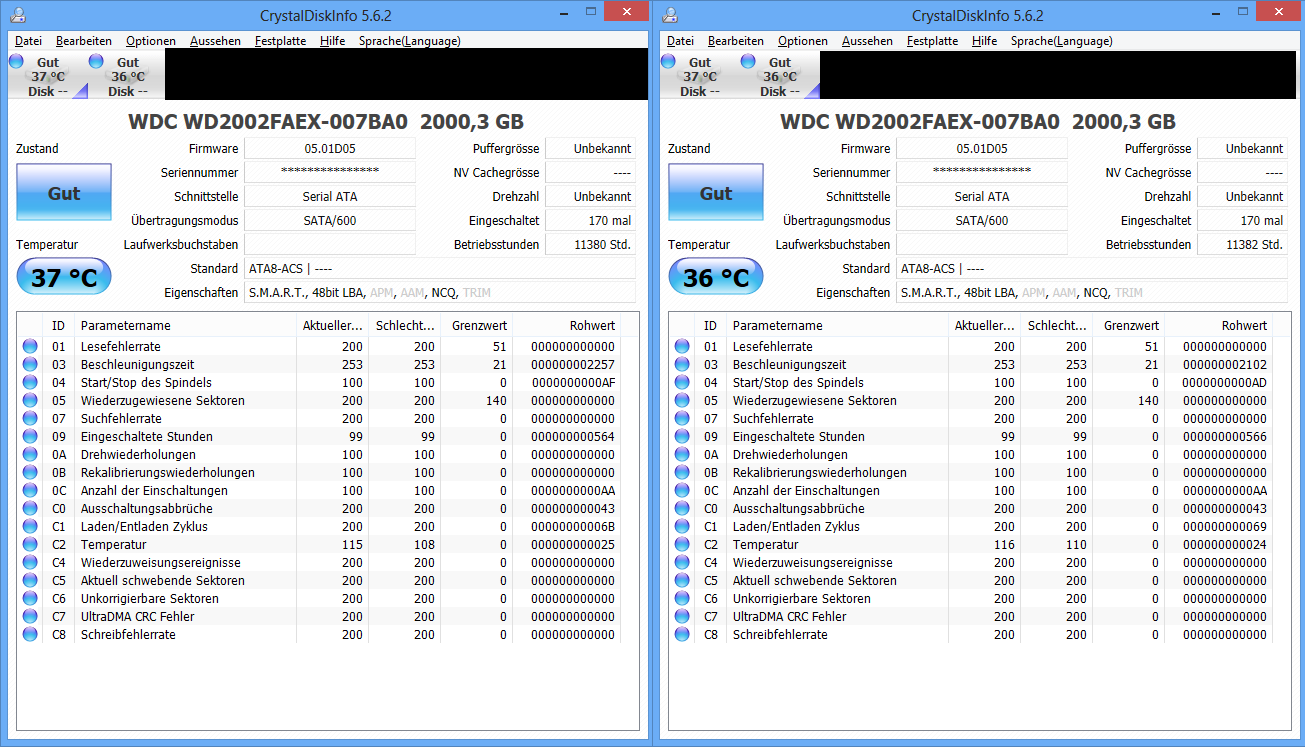Click status orb of Lesefehlerrate, left window
The image size is (1305, 747).
[x=30, y=346]
